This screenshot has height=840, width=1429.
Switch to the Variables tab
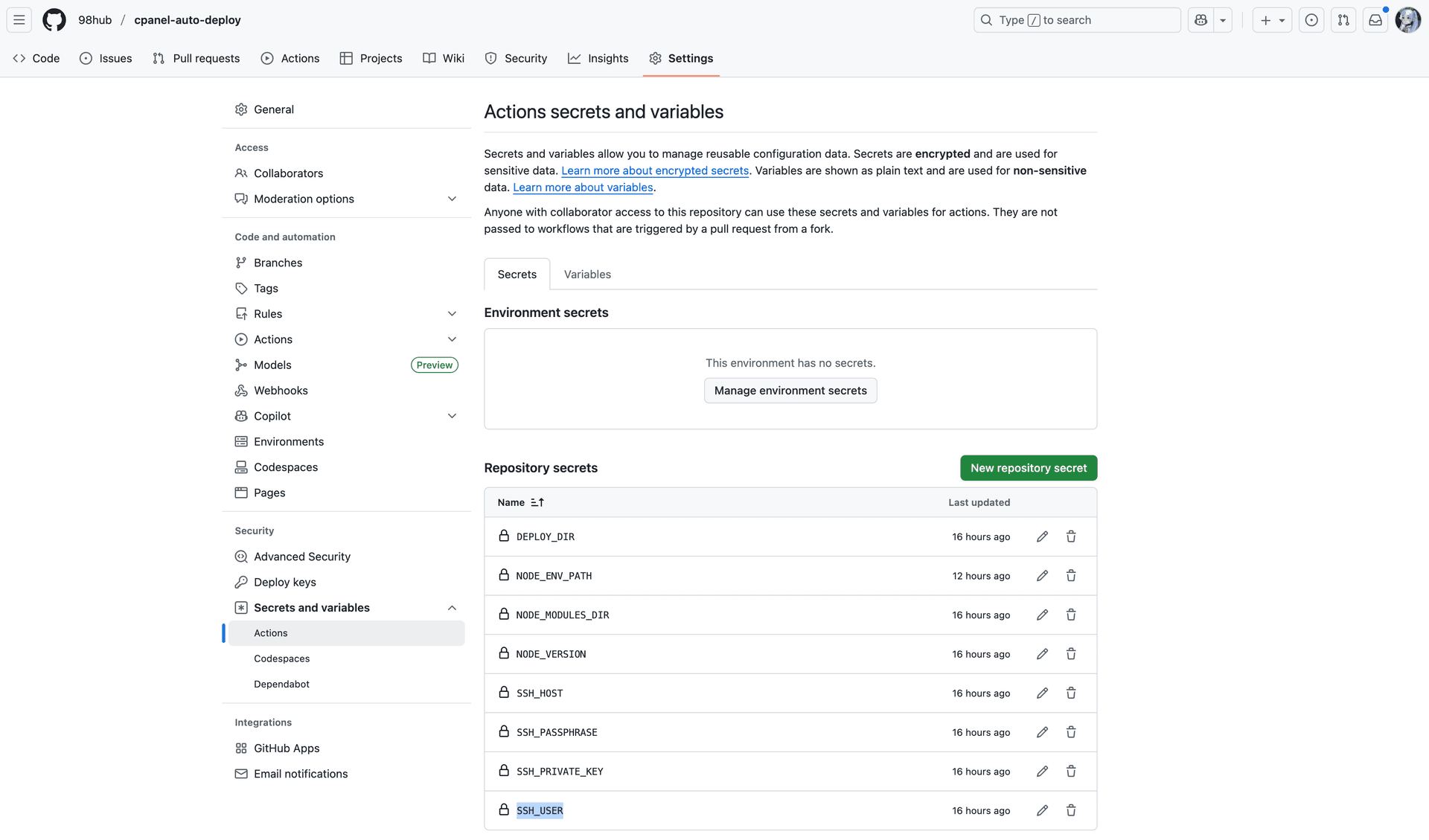pos(587,274)
